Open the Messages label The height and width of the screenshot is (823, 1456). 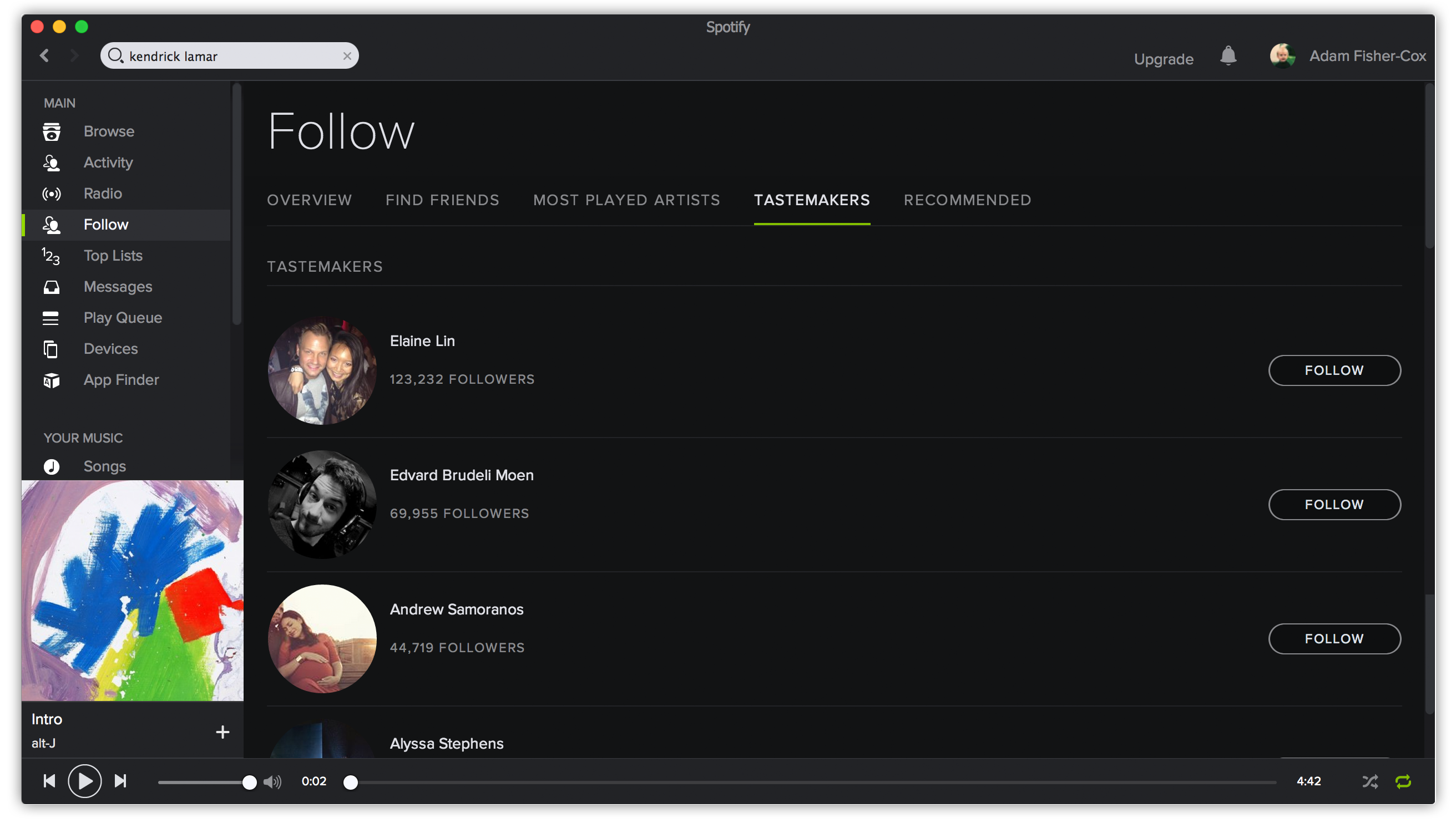(x=118, y=287)
